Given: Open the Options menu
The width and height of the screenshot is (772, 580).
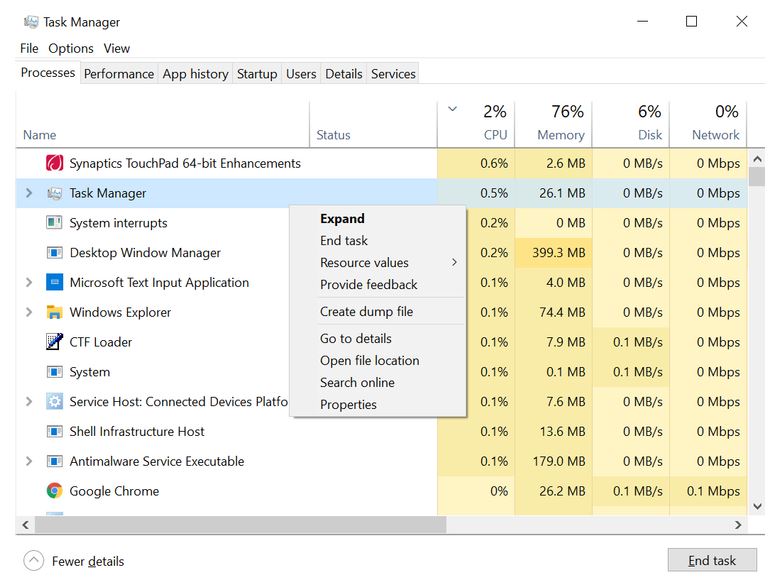Looking at the screenshot, I should tap(70, 48).
